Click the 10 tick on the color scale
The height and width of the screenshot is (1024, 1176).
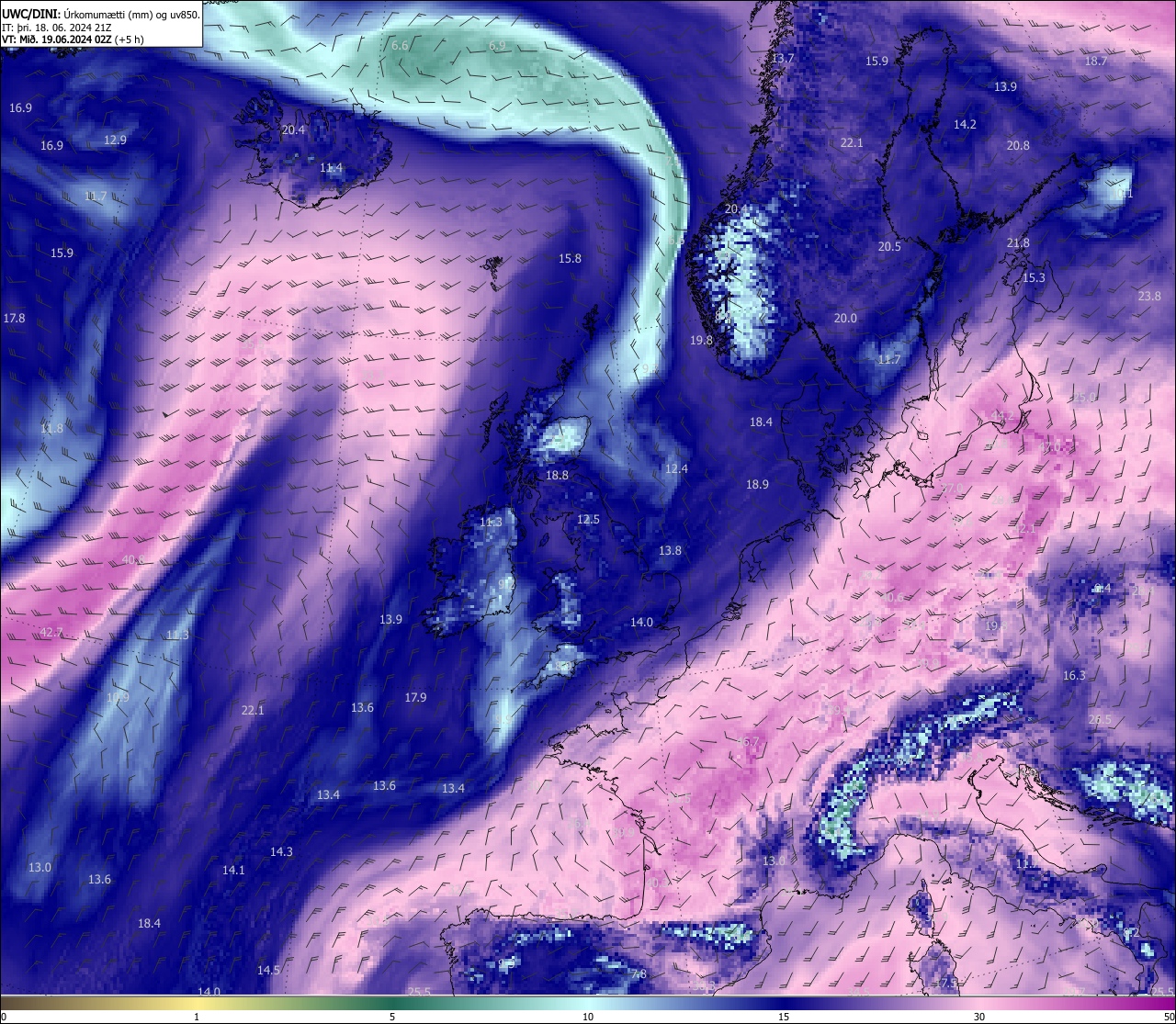coord(588,1017)
